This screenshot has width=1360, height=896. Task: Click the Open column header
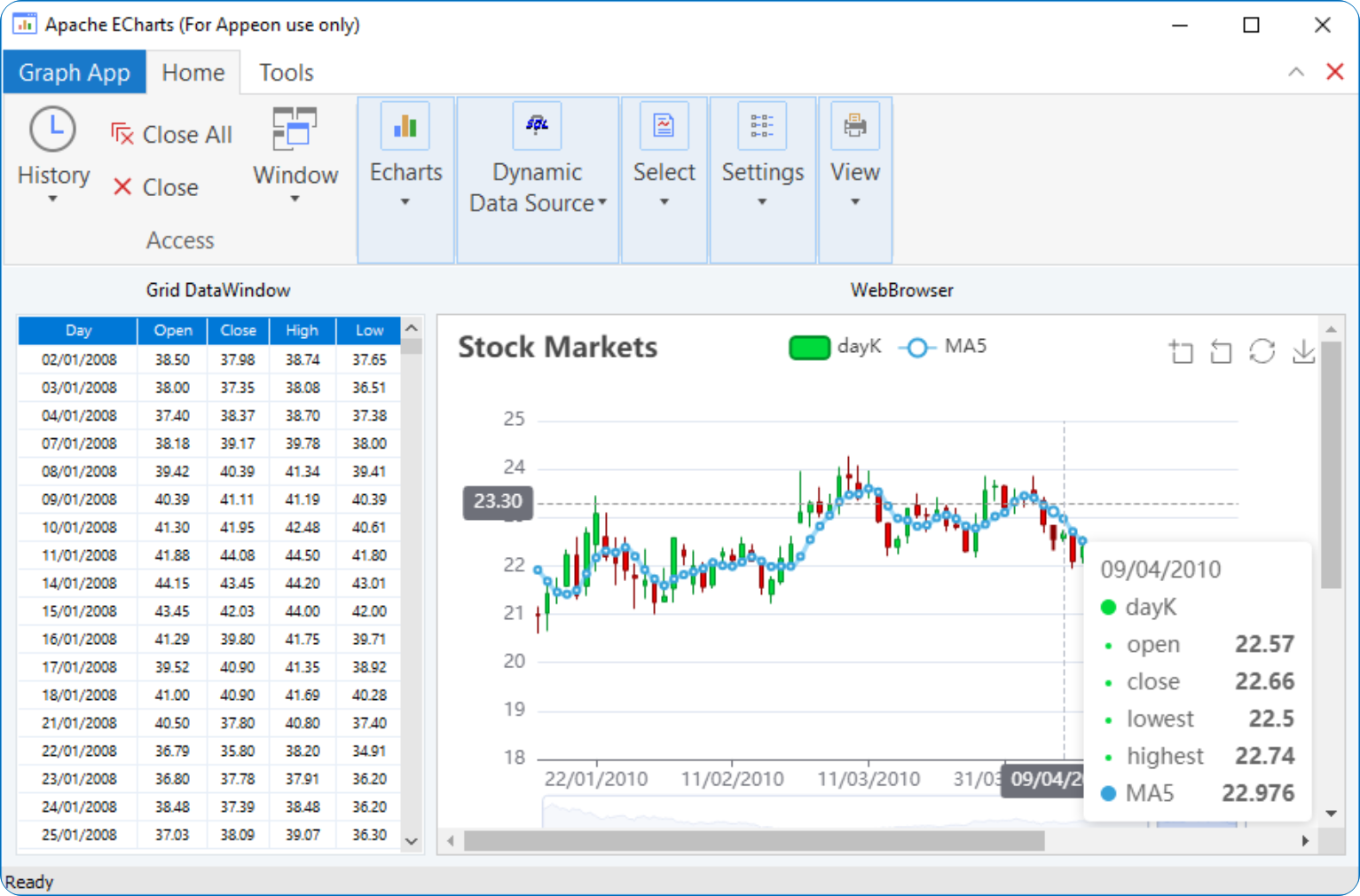point(173,330)
